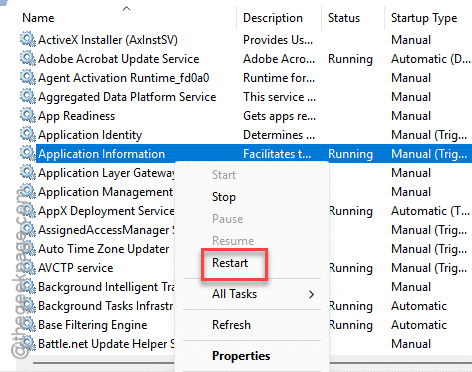Select the Base Filtering Engine service

point(93,325)
